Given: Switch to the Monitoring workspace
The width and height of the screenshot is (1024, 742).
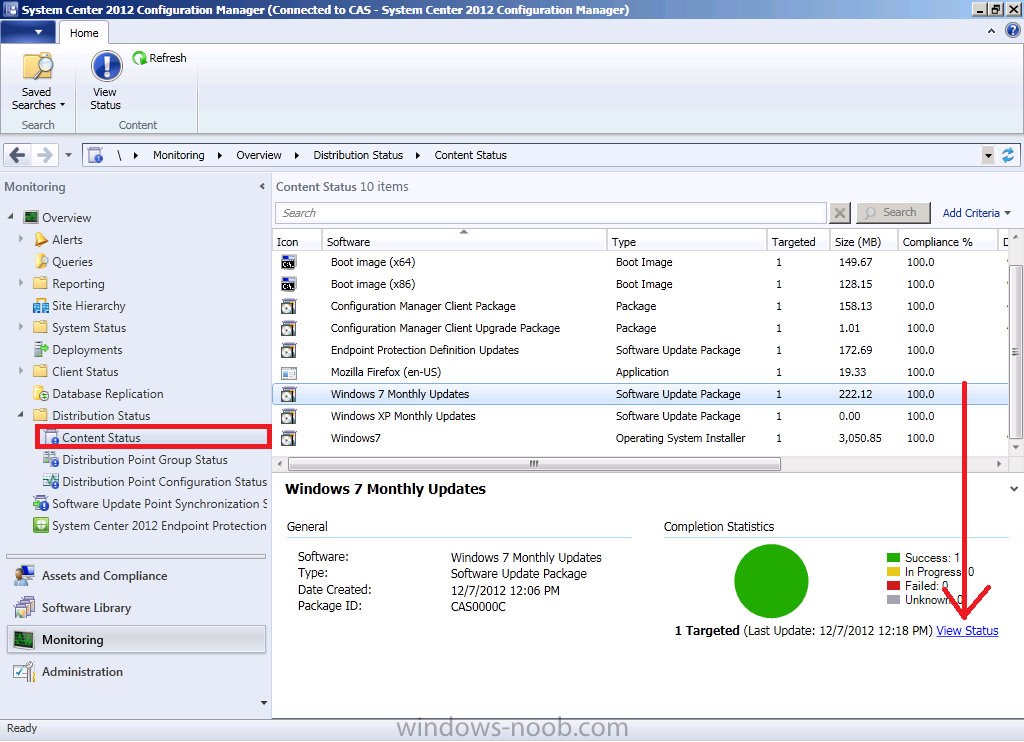Looking at the screenshot, I should 136,639.
